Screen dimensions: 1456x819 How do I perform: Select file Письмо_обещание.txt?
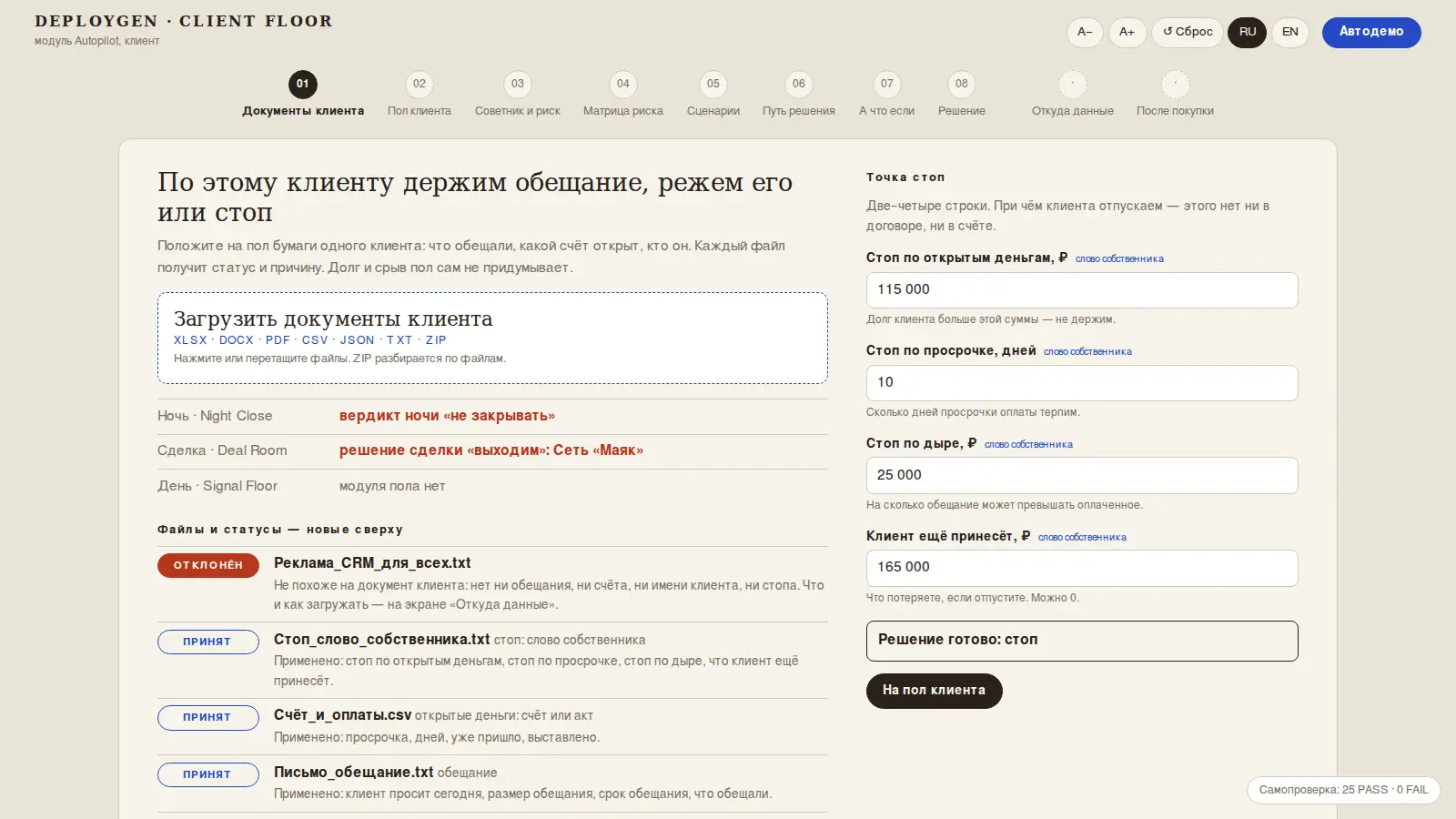tap(353, 773)
